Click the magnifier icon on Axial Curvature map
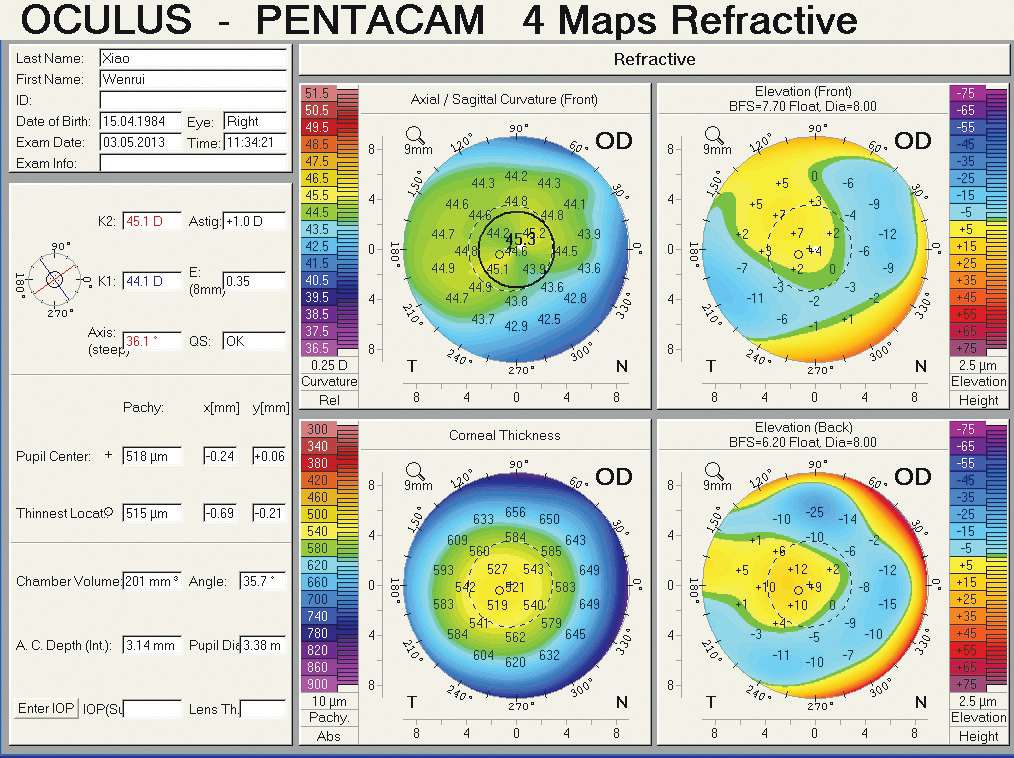This screenshot has height=758, width=1014. click(x=415, y=136)
